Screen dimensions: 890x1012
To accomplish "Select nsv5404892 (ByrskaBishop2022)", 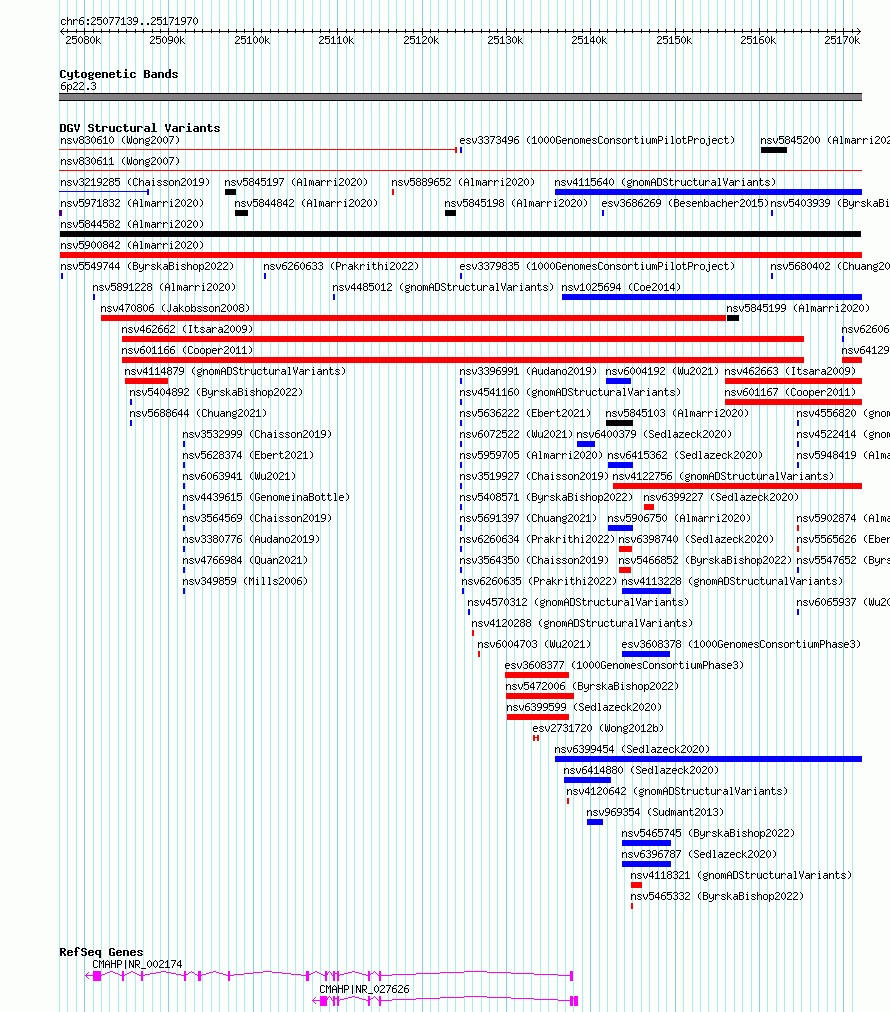I will coord(216,392).
